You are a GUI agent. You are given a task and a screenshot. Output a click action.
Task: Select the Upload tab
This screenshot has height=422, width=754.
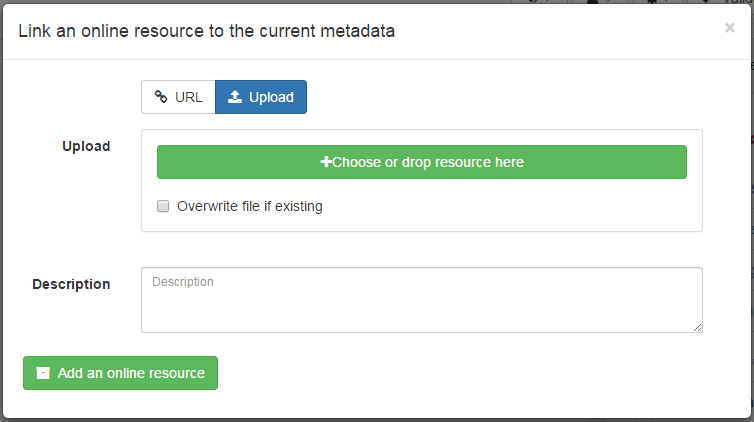click(x=261, y=97)
